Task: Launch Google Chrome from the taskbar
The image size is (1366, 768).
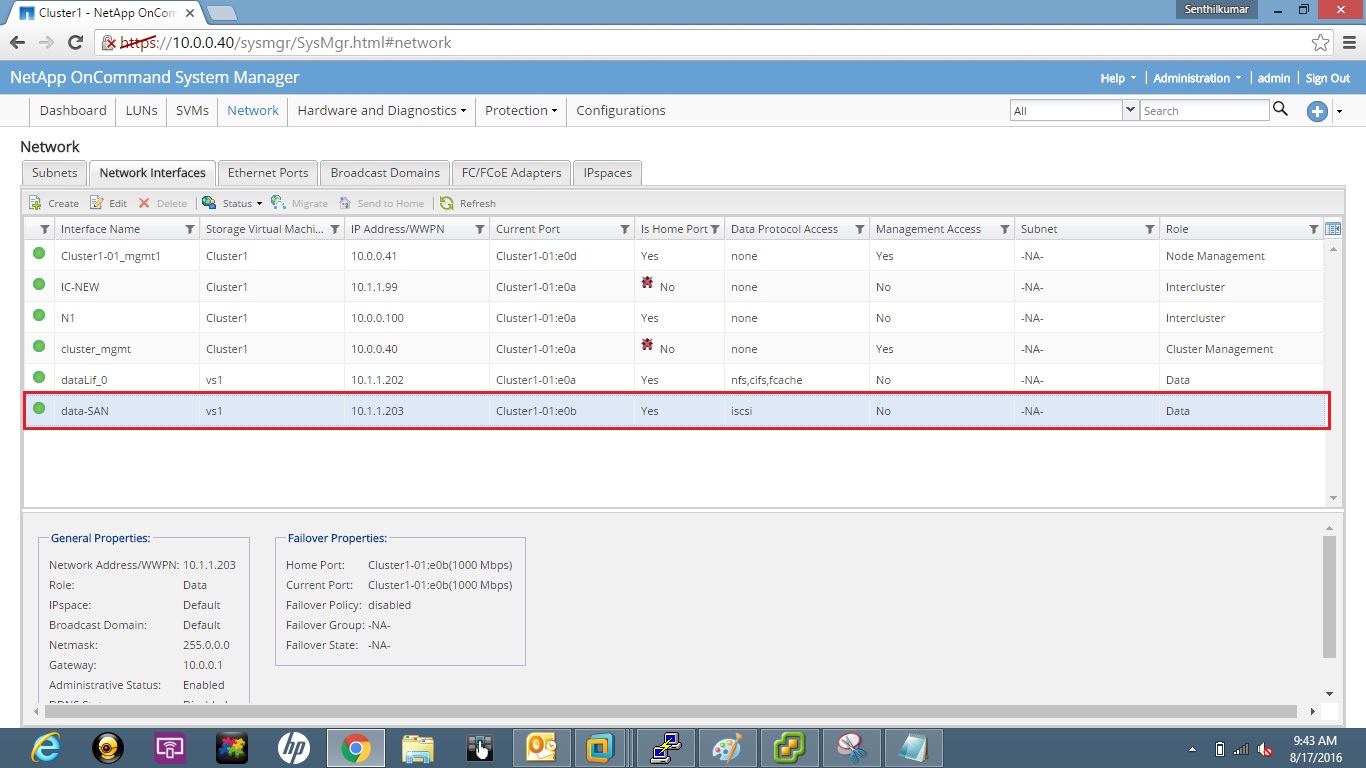Action: pos(355,747)
